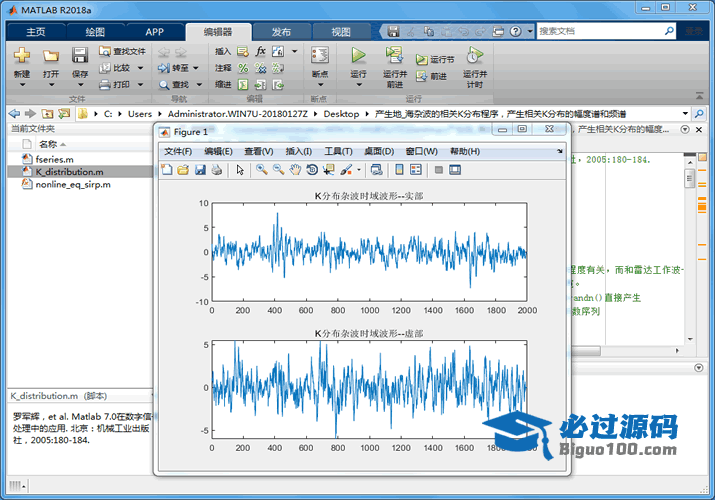This screenshot has height=500, width=715.
Task: Click the Insert Legend icon in Figure 1
Action: point(415,170)
